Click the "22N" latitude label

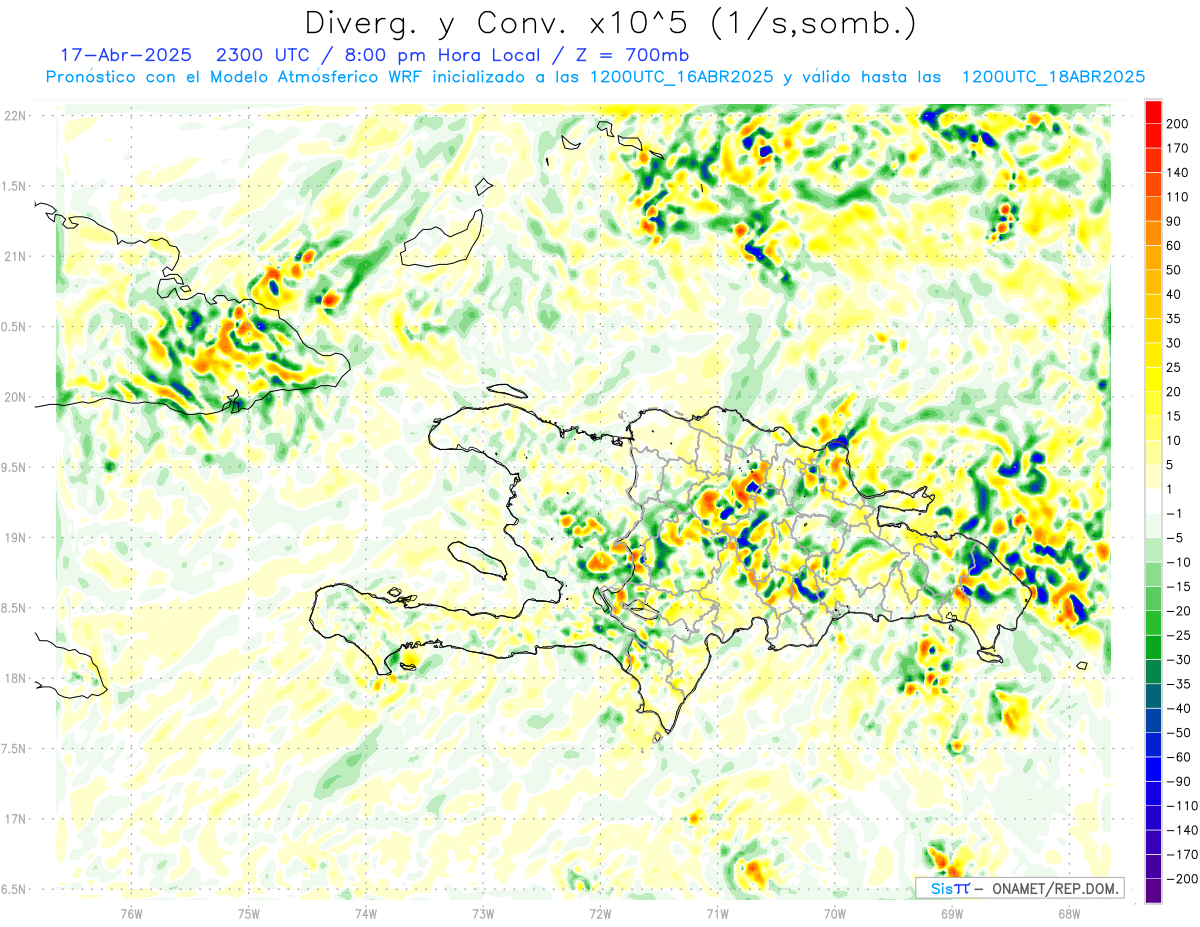[x=17, y=116]
